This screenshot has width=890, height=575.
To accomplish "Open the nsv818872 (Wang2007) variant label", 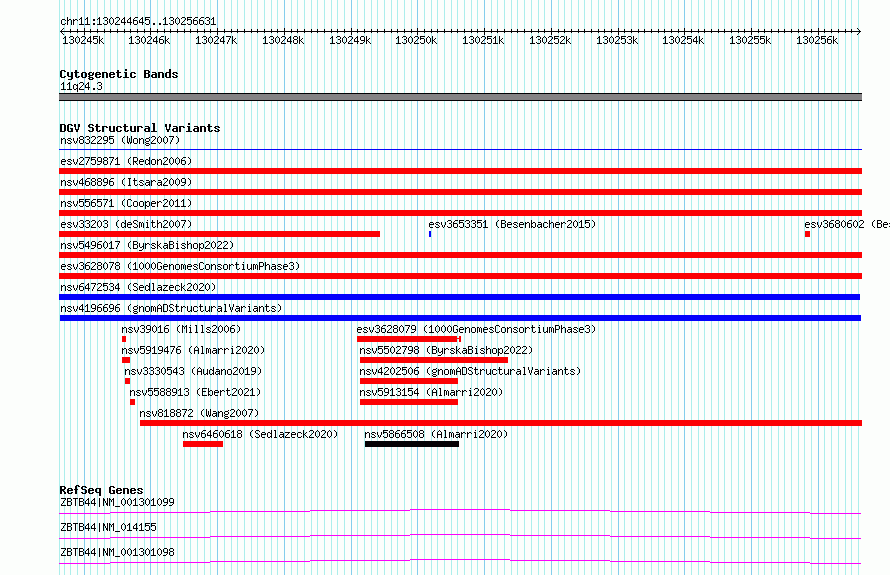I will [199, 413].
